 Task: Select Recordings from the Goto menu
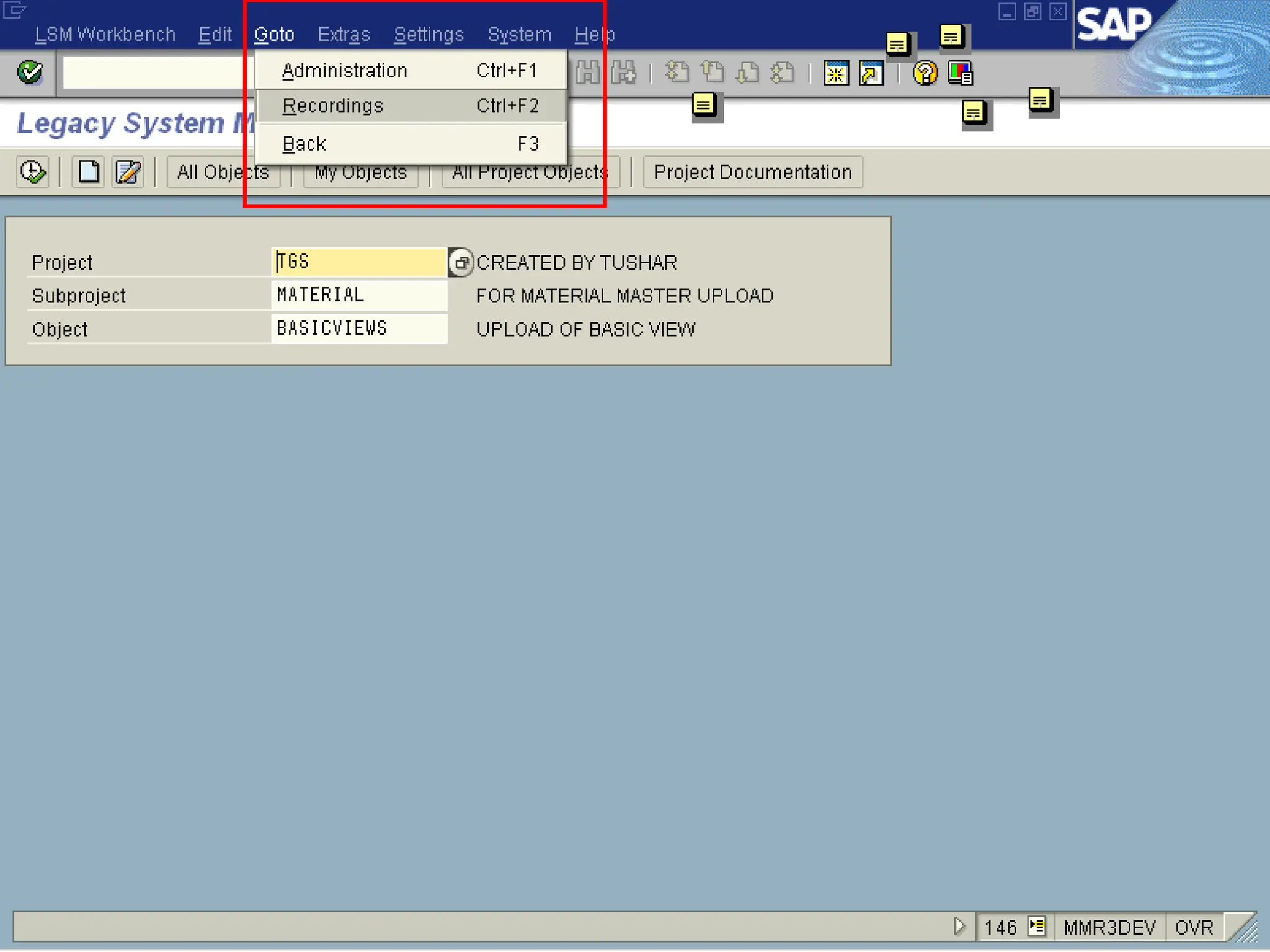[x=333, y=106]
